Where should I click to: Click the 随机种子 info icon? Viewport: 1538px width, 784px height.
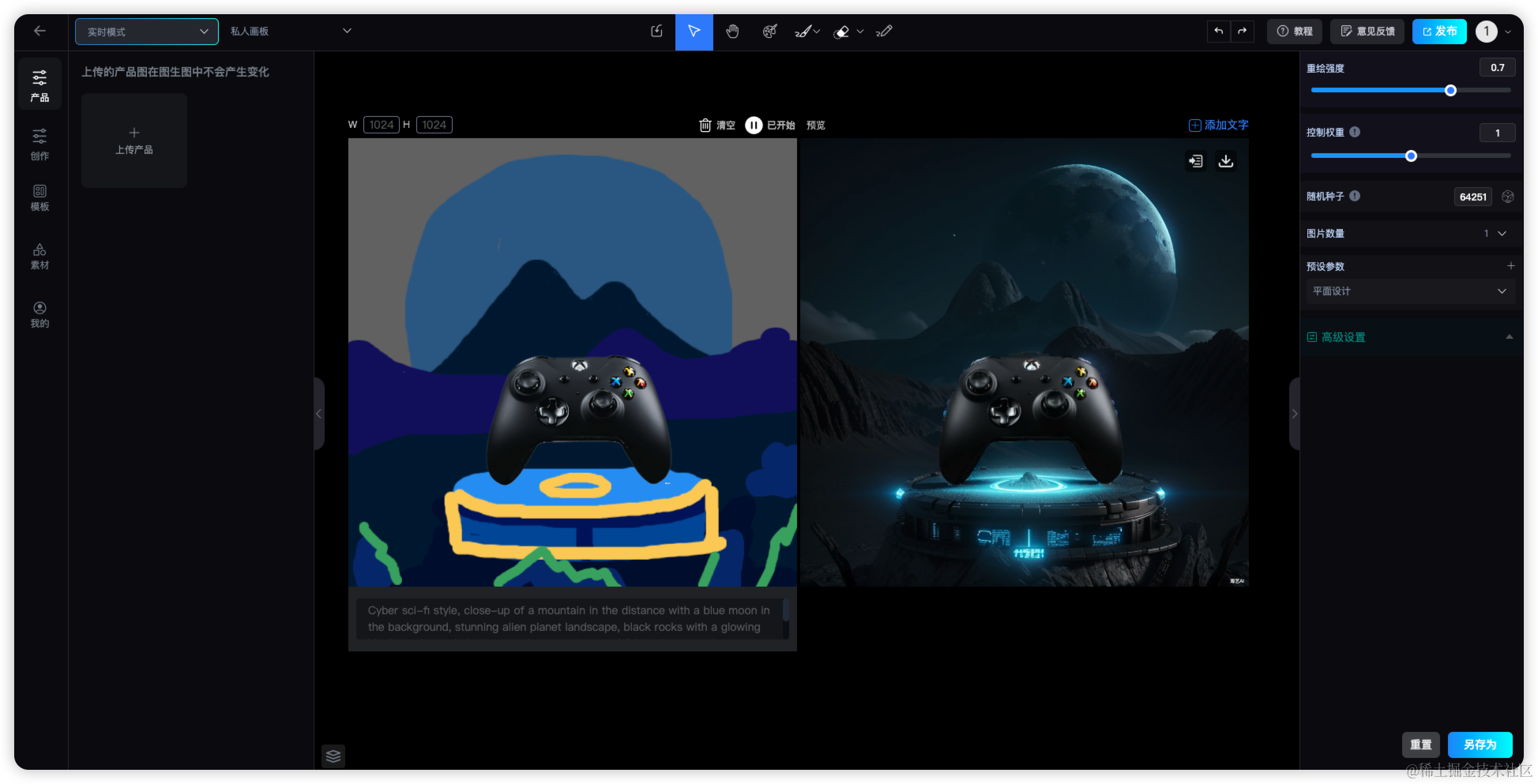pyautogui.click(x=1355, y=196)
